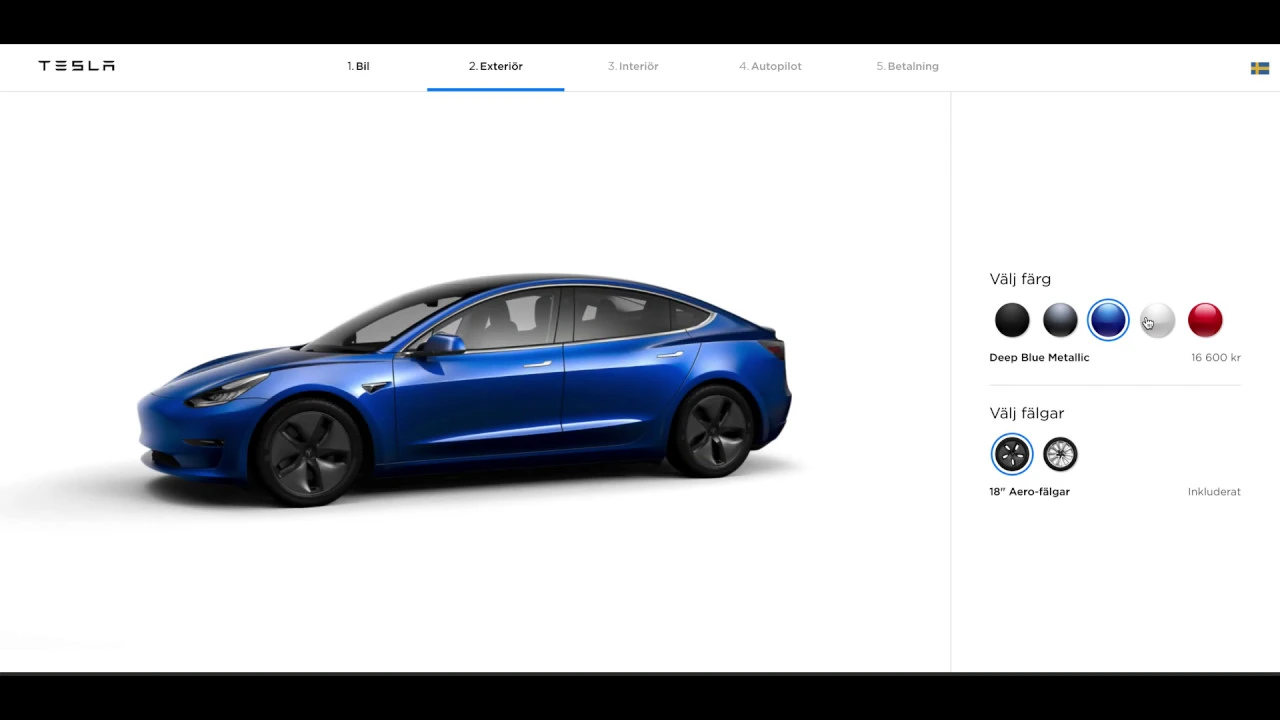Click the Välj fälgar heading
The height and width of the screenshot is (720, 1280).
click(1026, 413)
